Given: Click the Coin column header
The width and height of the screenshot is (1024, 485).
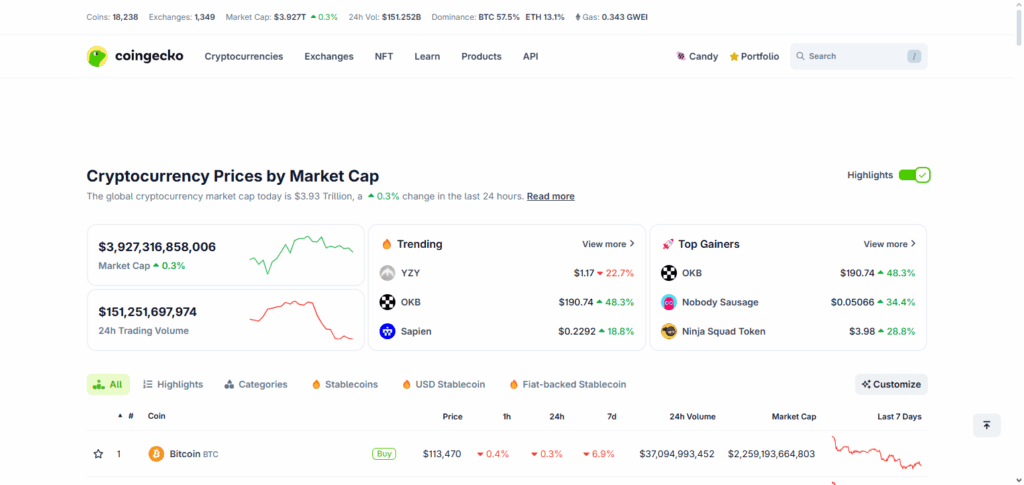Looking at the screenshot, I should [157, 416].
